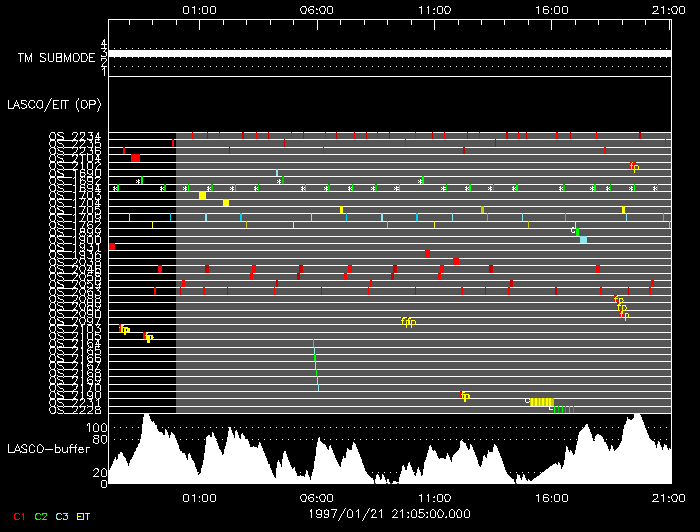Select the leftmost fp marker near OS 2103
Screen dimensions: 700x532
[124, 329]
